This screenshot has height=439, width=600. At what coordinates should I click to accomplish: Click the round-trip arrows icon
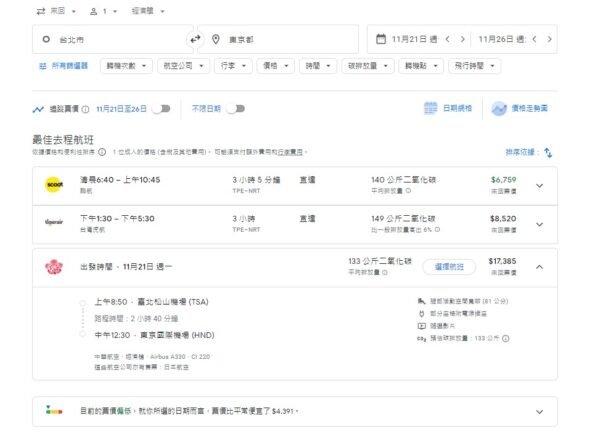click(41, 11)
